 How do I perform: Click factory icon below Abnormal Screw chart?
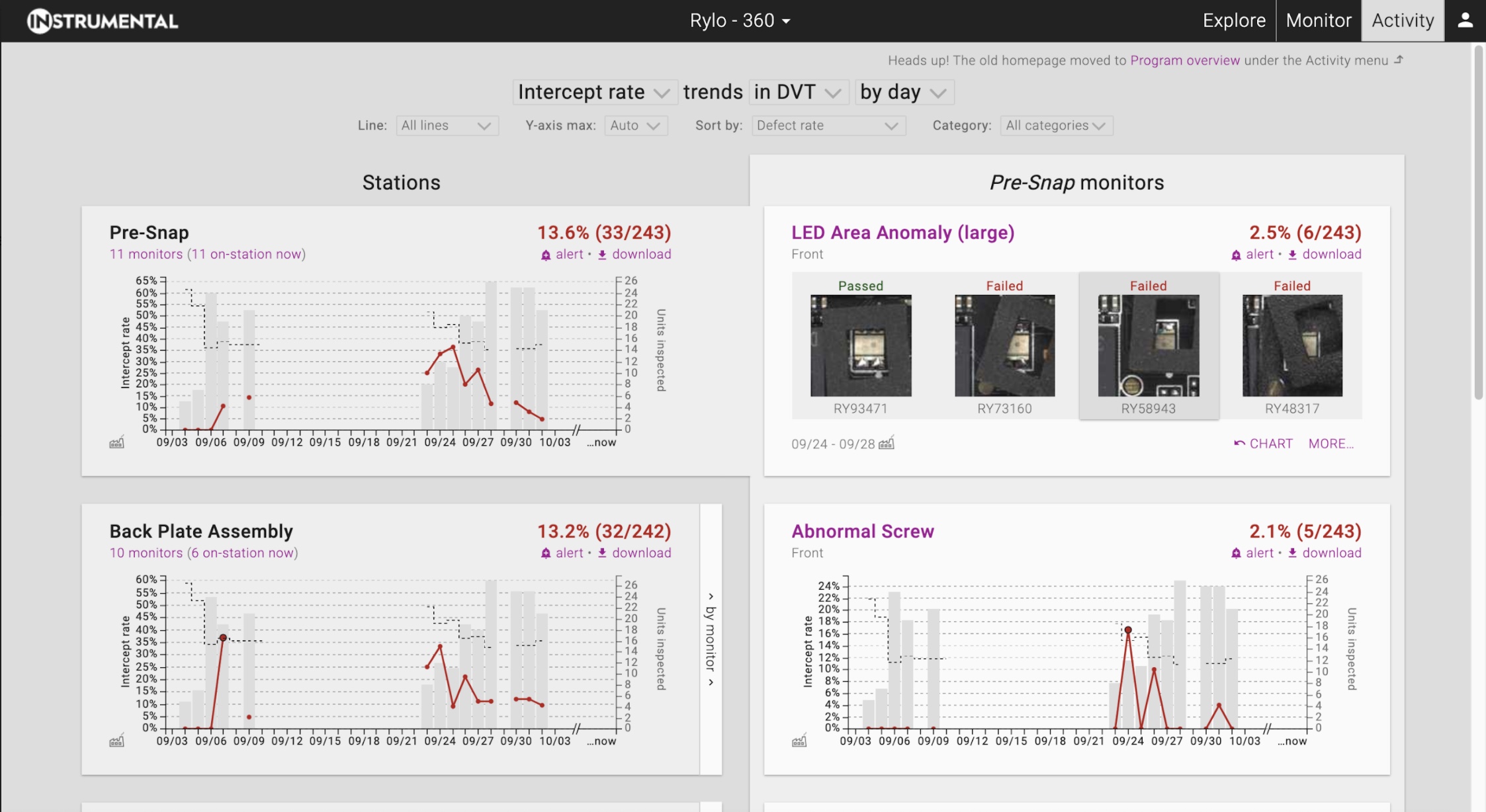pyautogui.click(x=799, y=741)
